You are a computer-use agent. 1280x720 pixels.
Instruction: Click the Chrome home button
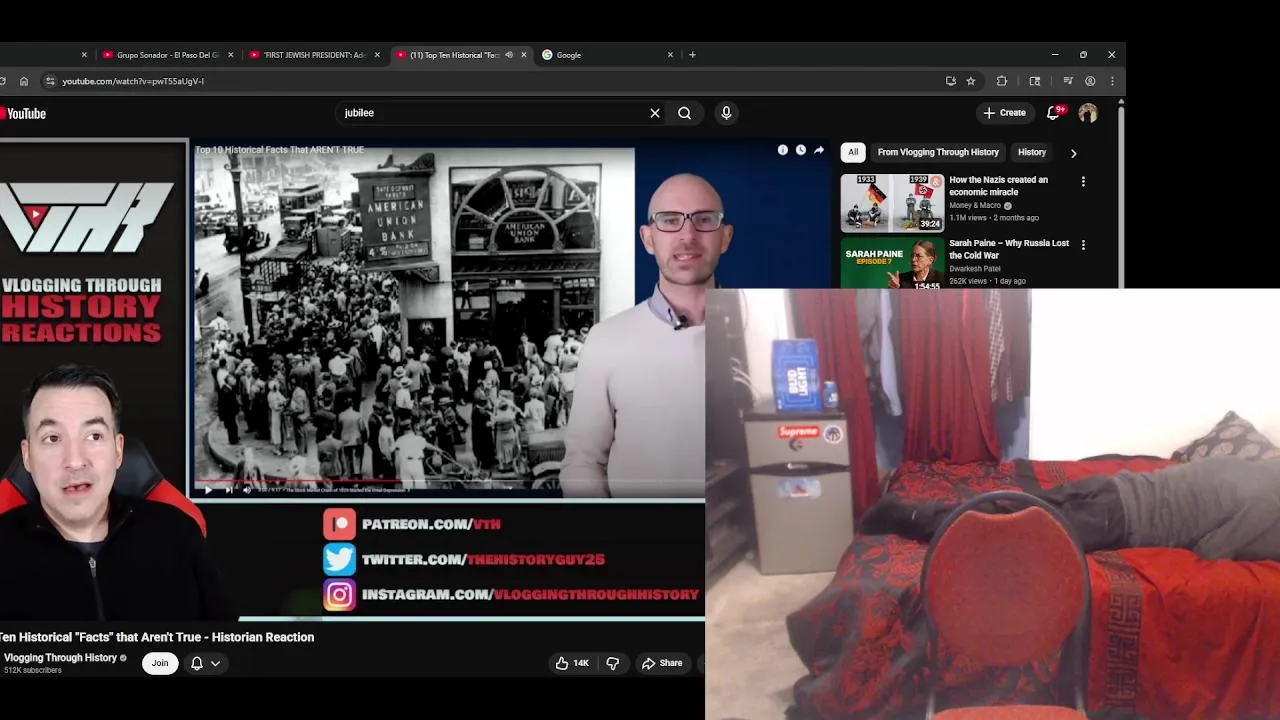[24, 81]
